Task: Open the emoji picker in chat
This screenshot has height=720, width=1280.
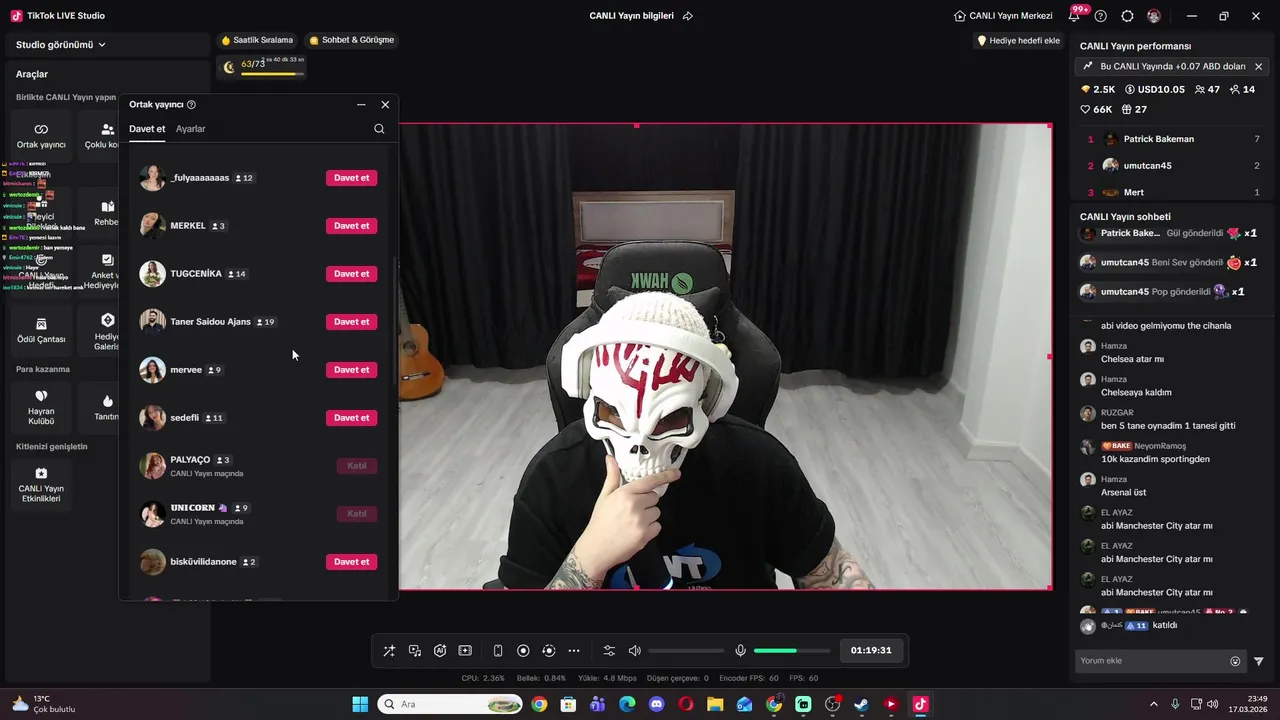Action: tap(1235, 661)
